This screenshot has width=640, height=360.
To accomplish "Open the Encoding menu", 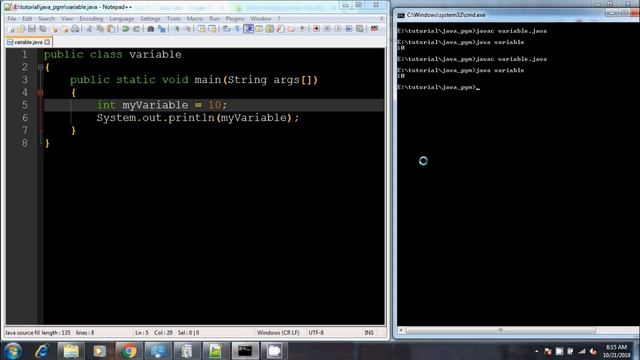I will [91, 19].
